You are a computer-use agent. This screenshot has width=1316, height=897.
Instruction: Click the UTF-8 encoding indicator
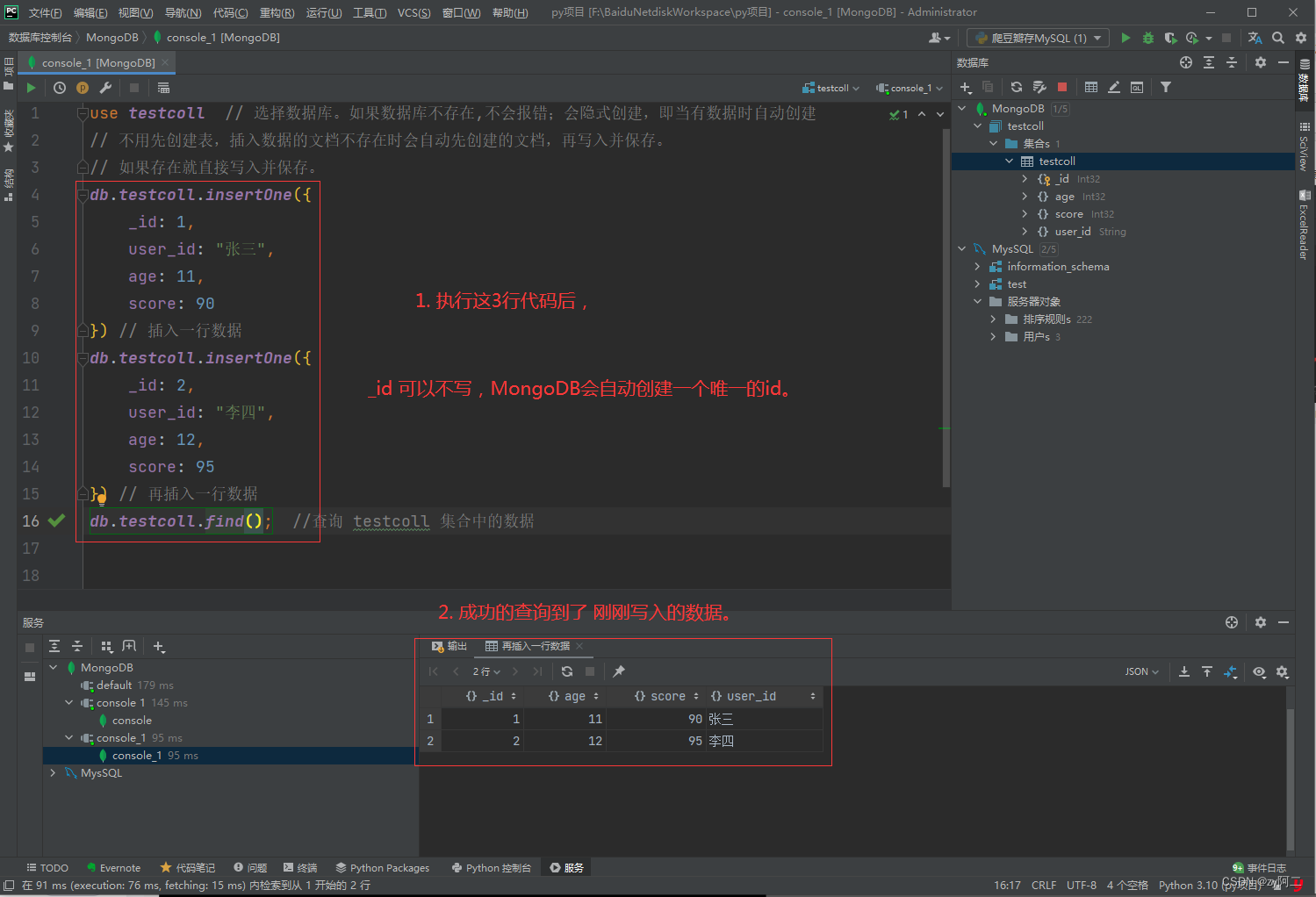click(1082, 886)
